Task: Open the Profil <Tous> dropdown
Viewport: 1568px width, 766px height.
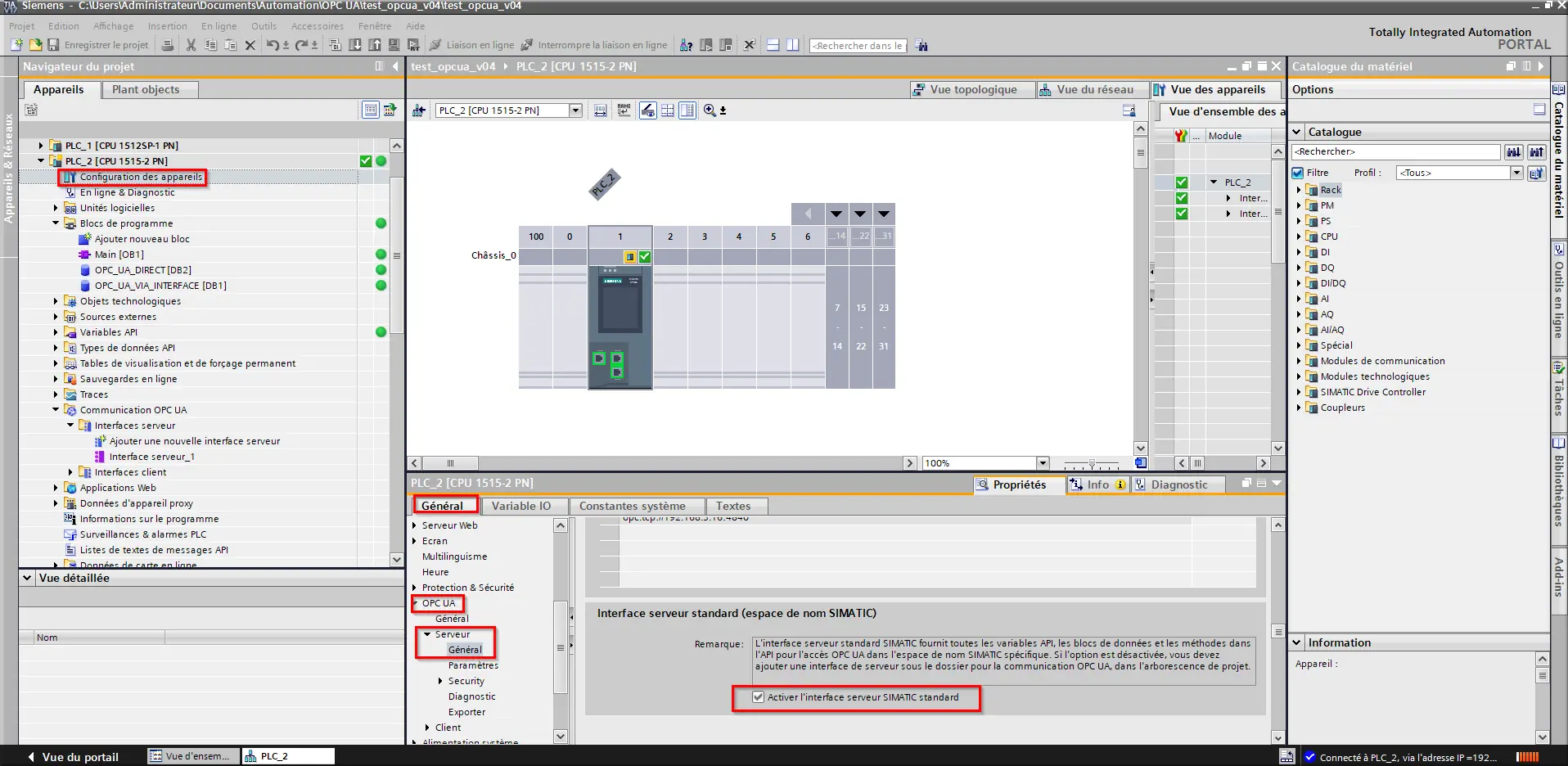Action: (x=1516, y=173)
